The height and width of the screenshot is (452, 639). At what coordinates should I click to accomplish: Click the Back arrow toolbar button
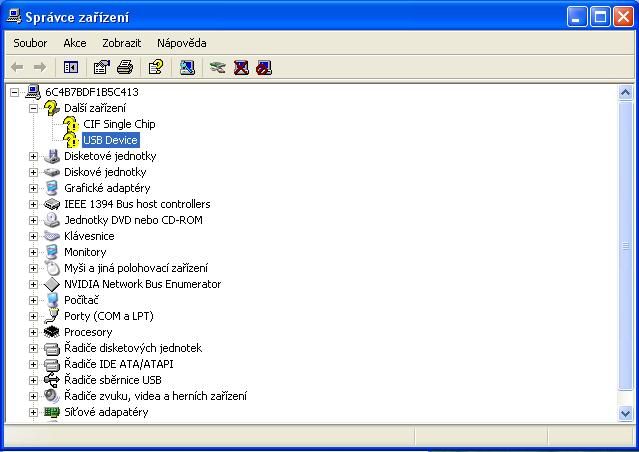coord(17,67)
